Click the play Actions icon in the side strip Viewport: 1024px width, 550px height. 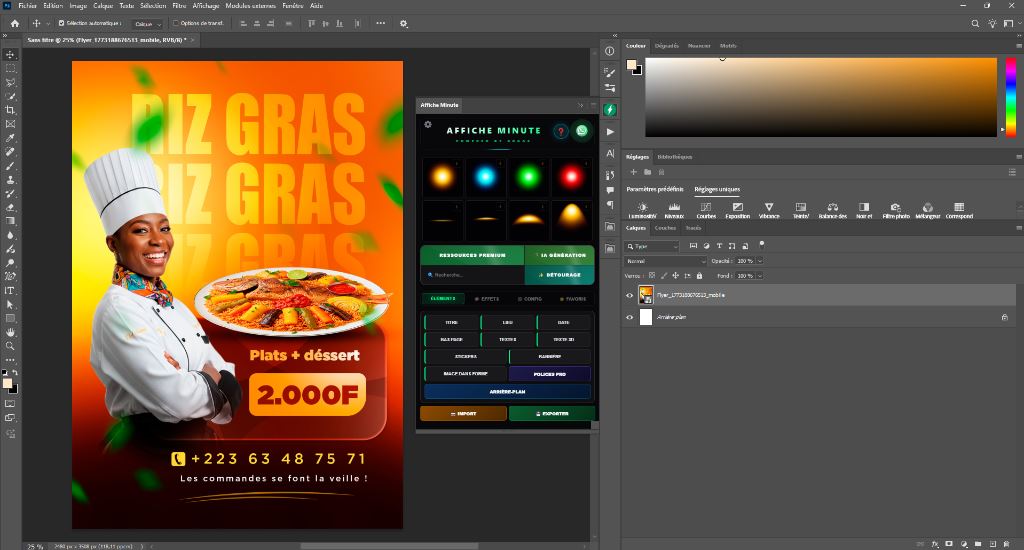609,131
